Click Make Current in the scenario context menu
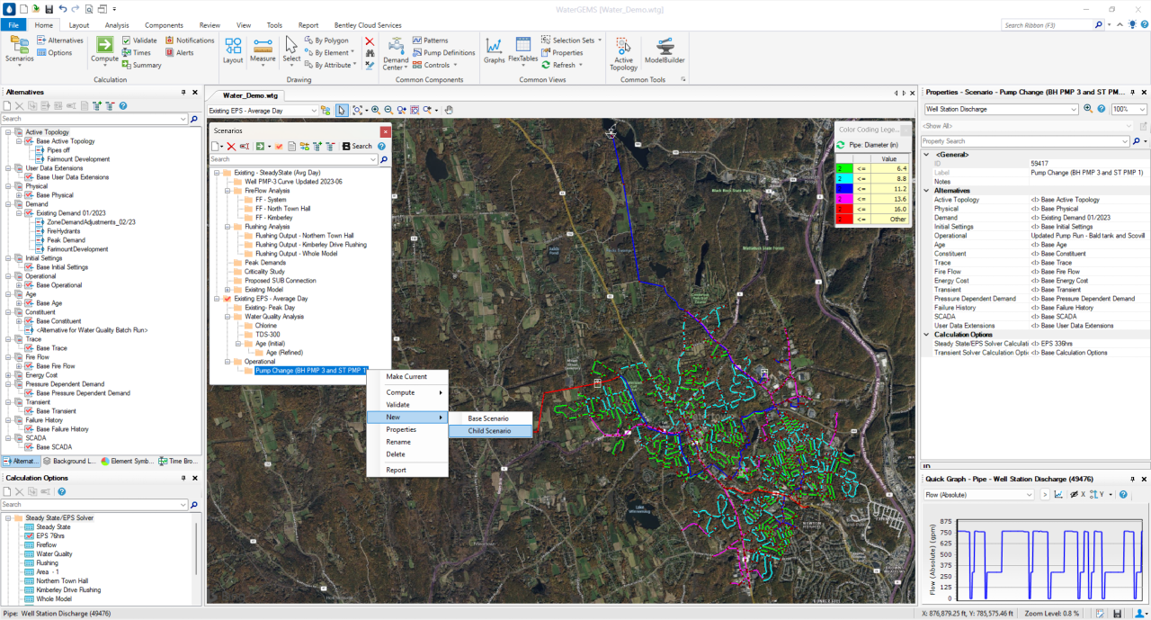Viewport: 1151px width, 620px height. [408, 377]
